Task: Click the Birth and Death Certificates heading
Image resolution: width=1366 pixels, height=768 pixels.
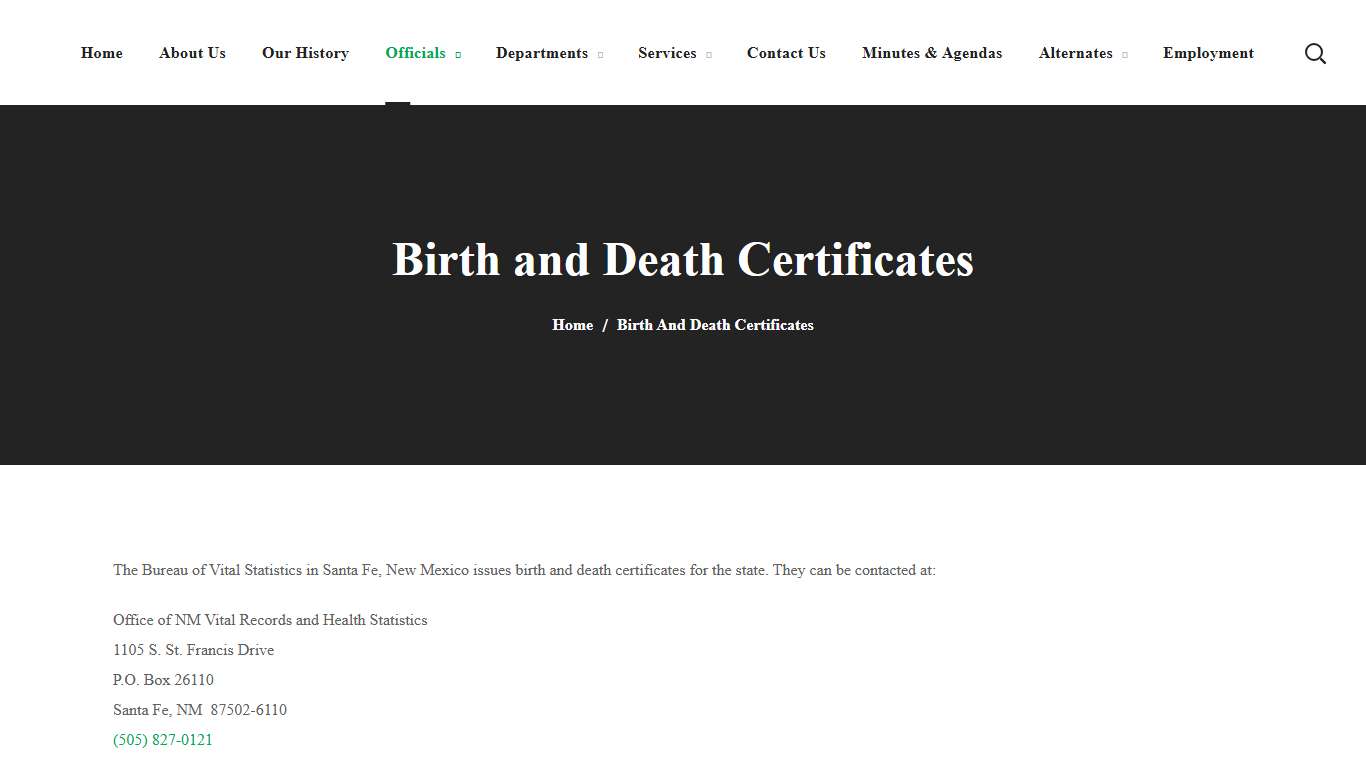Action: 683,259
